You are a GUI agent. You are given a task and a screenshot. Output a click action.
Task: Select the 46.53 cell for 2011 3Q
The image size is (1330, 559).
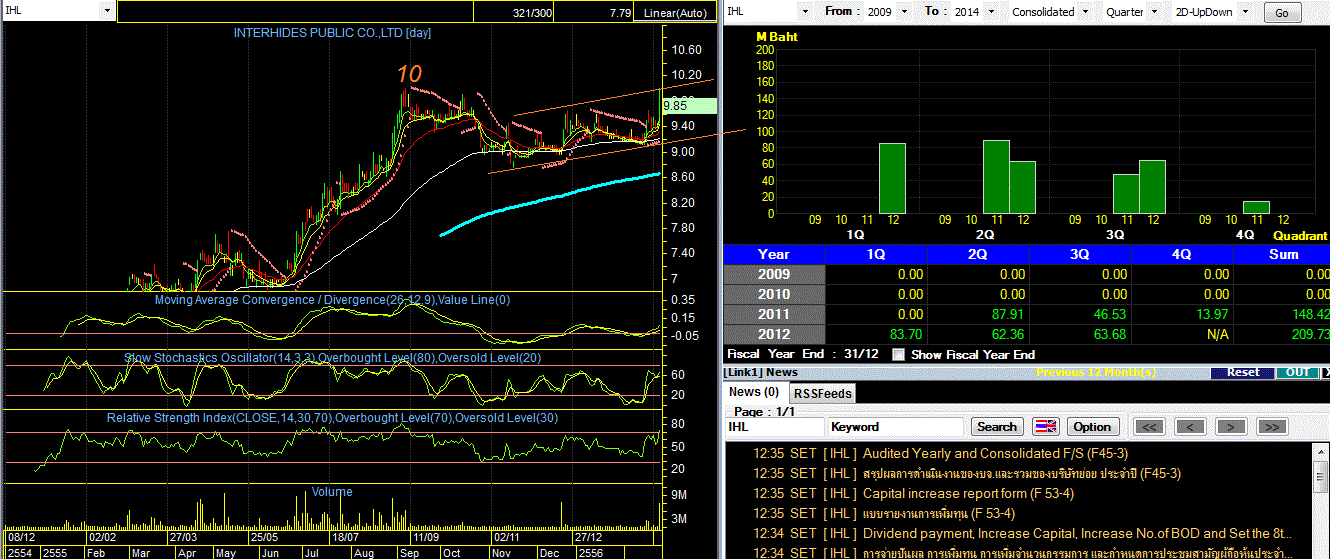click(1081, 314)
